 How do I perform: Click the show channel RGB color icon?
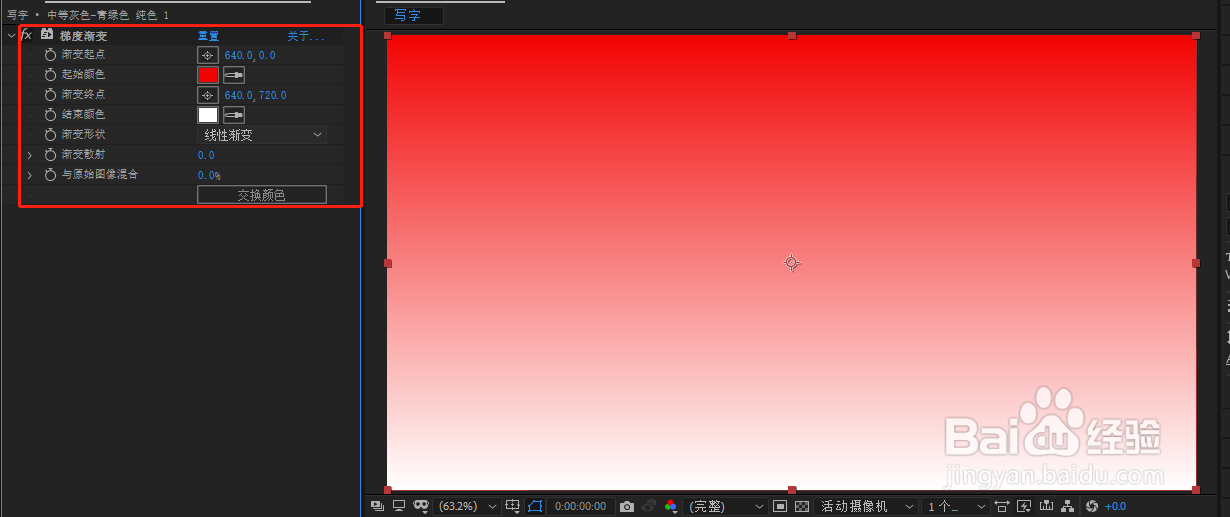click(670, 507)
